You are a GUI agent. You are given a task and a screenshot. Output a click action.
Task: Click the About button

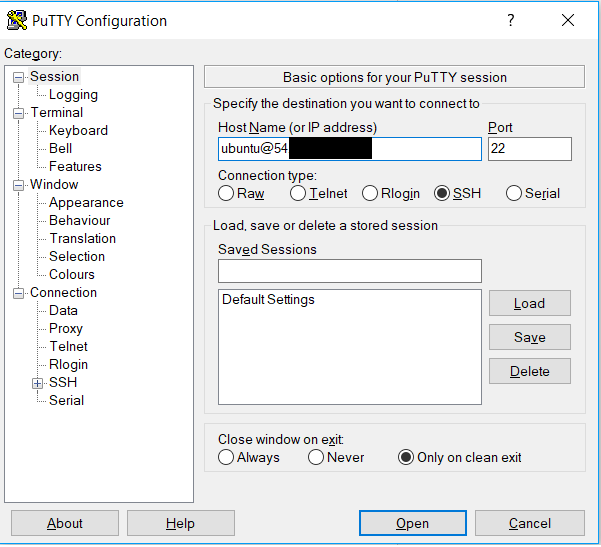(x=65, y=523)
